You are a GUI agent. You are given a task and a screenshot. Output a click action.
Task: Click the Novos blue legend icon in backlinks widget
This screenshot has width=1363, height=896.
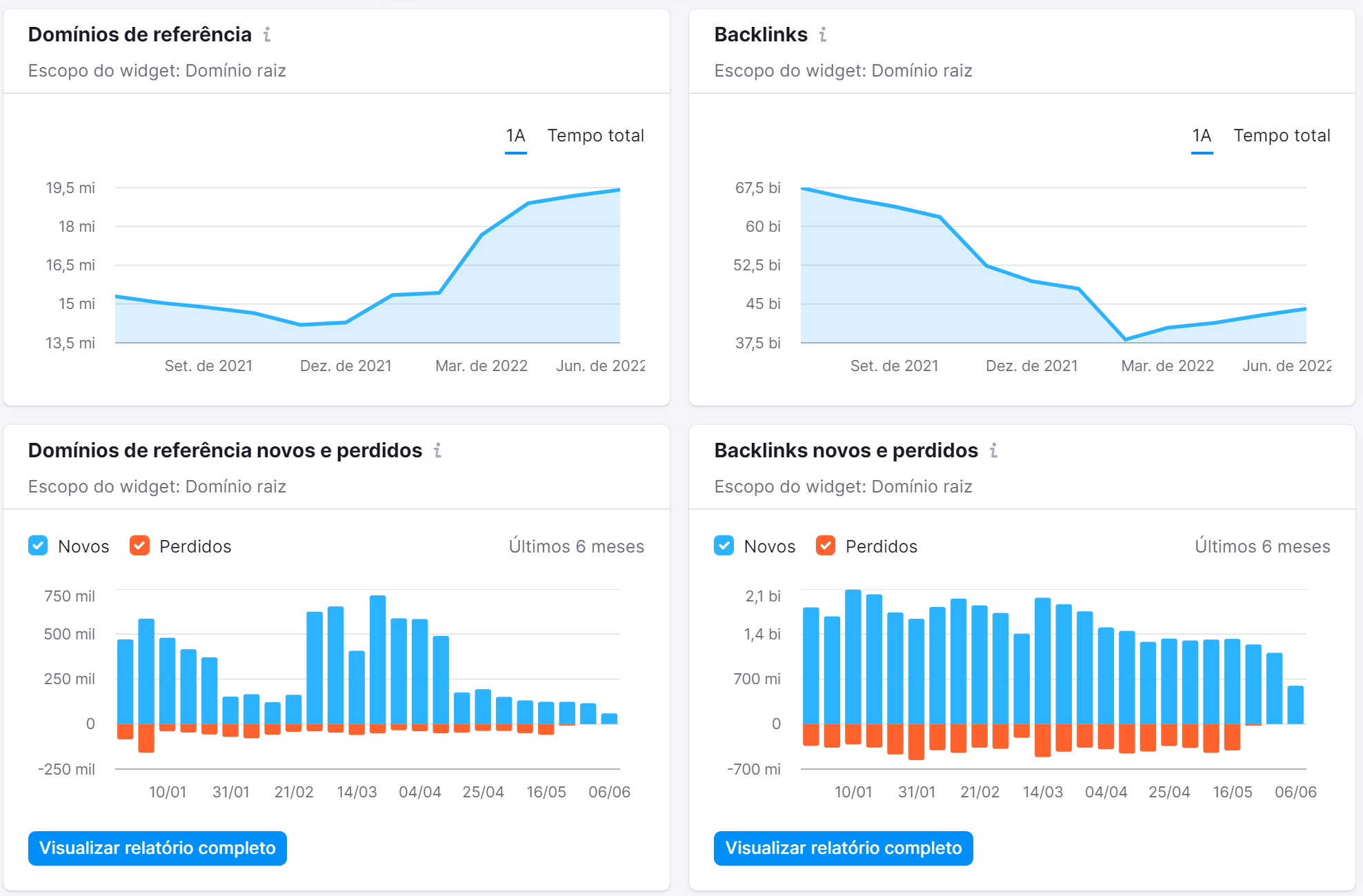tap(724, 546)
